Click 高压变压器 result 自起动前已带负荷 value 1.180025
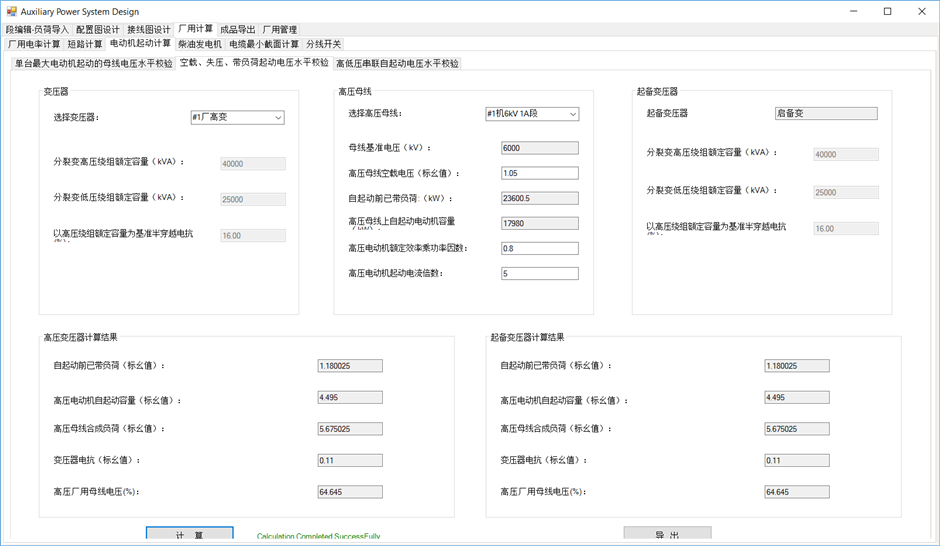 [x=350, y=366]
